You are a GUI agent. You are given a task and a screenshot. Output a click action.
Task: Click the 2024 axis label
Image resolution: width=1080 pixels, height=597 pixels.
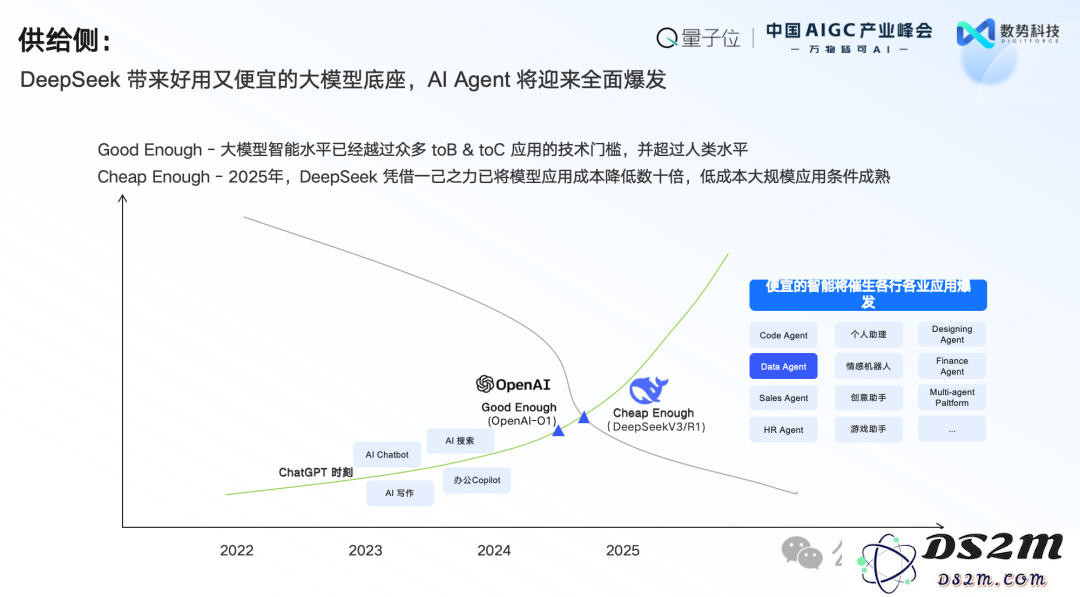point(494,550)
